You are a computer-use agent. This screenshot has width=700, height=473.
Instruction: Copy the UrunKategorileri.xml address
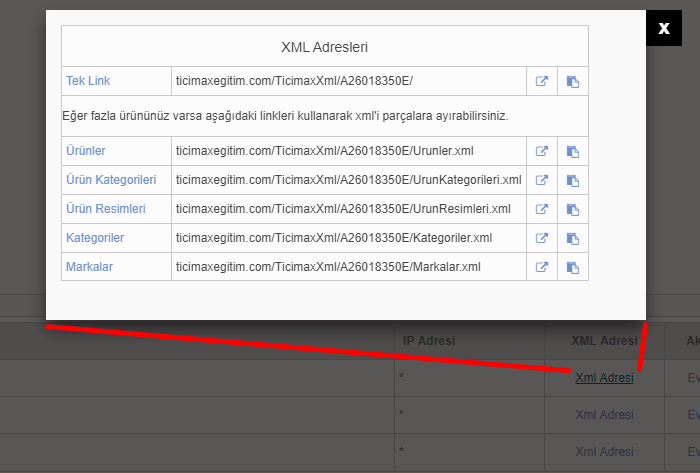573,181
